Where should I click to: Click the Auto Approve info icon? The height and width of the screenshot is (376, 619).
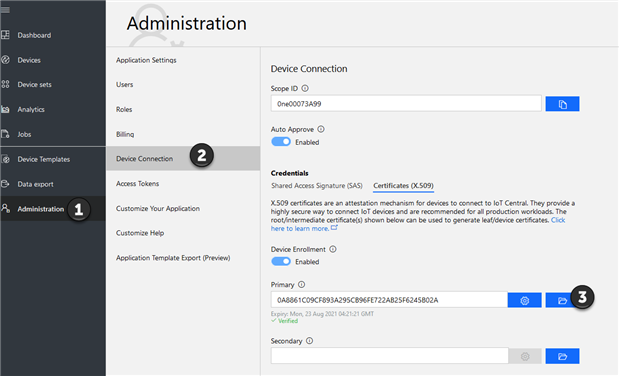coord(321,129)
